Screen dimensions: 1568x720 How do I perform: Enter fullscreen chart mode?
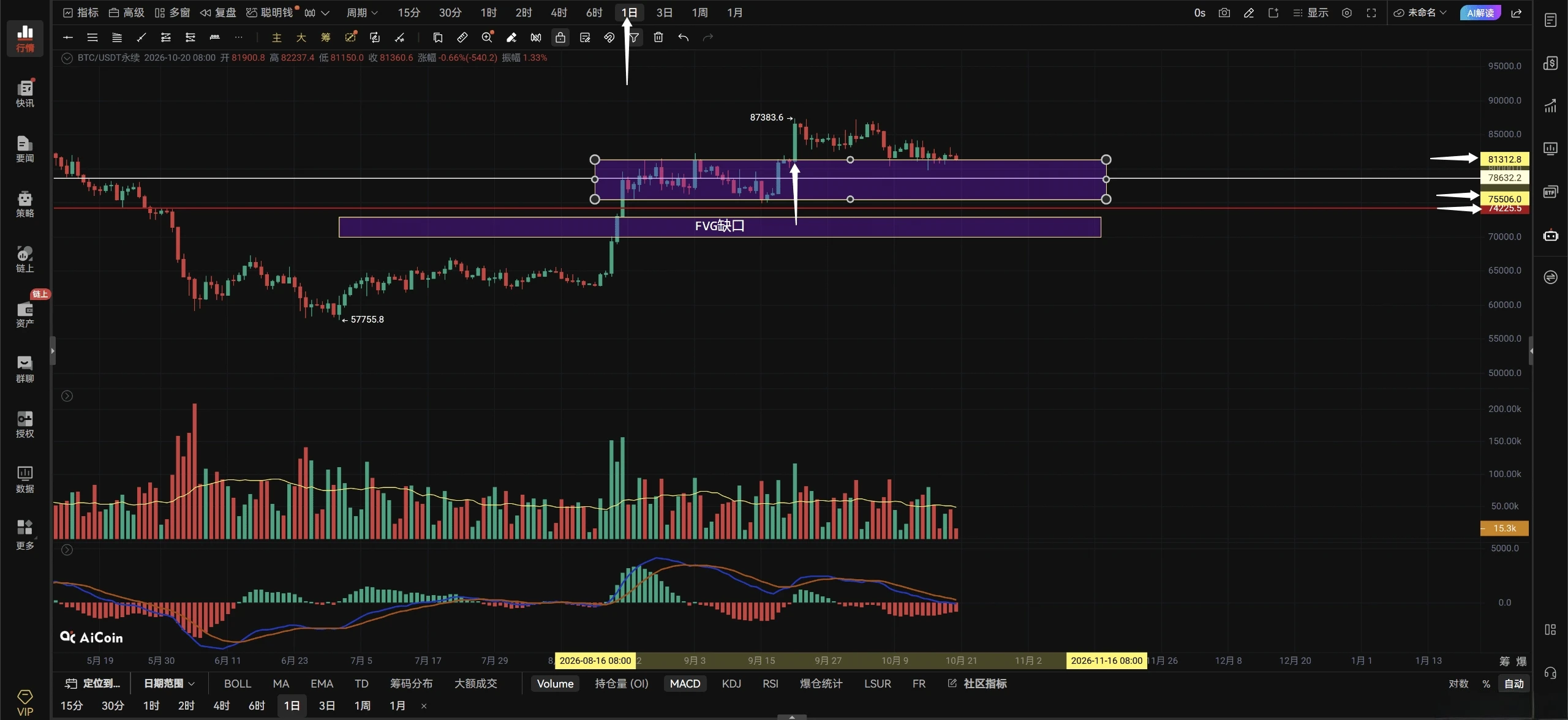point(1371,12)
